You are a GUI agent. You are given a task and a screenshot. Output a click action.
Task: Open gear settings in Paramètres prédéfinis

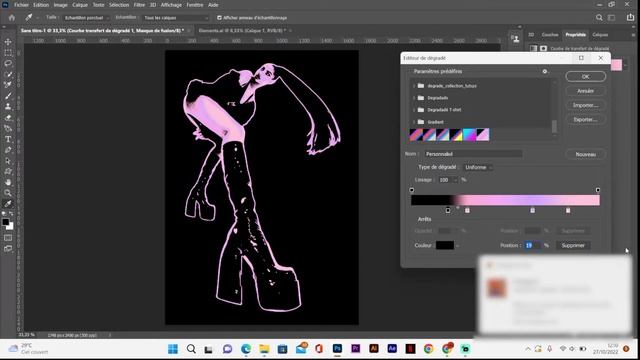(x=544, y=71)
